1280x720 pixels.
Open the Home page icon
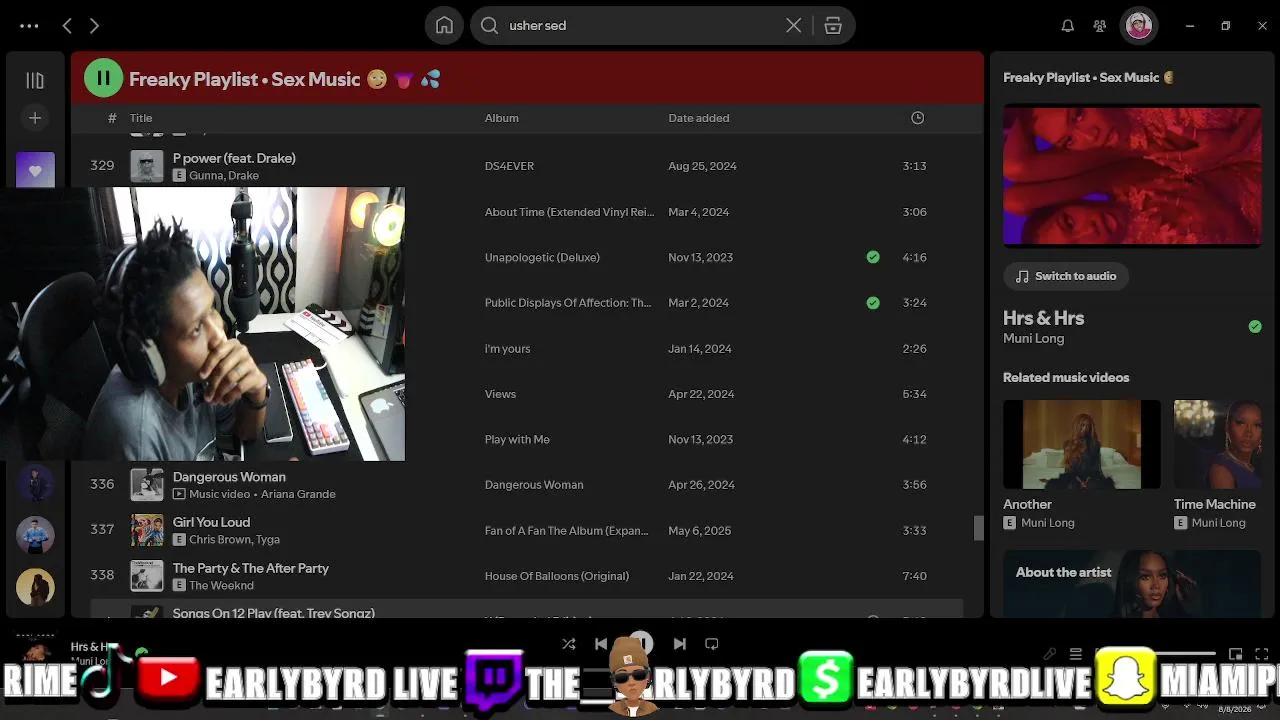[x=444, y=26]
